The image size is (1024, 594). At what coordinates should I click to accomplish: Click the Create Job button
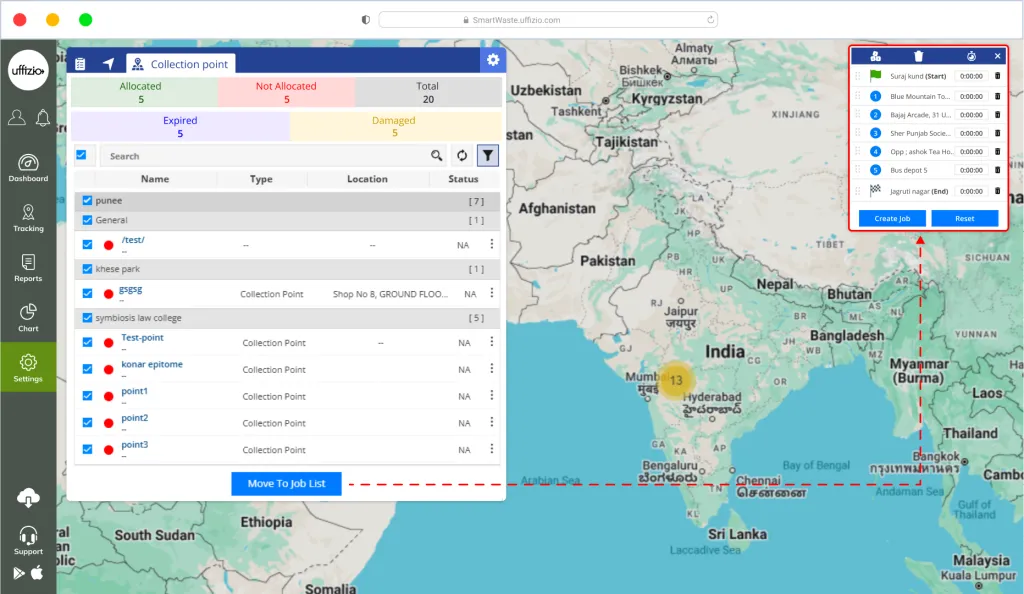click(891, 218)
